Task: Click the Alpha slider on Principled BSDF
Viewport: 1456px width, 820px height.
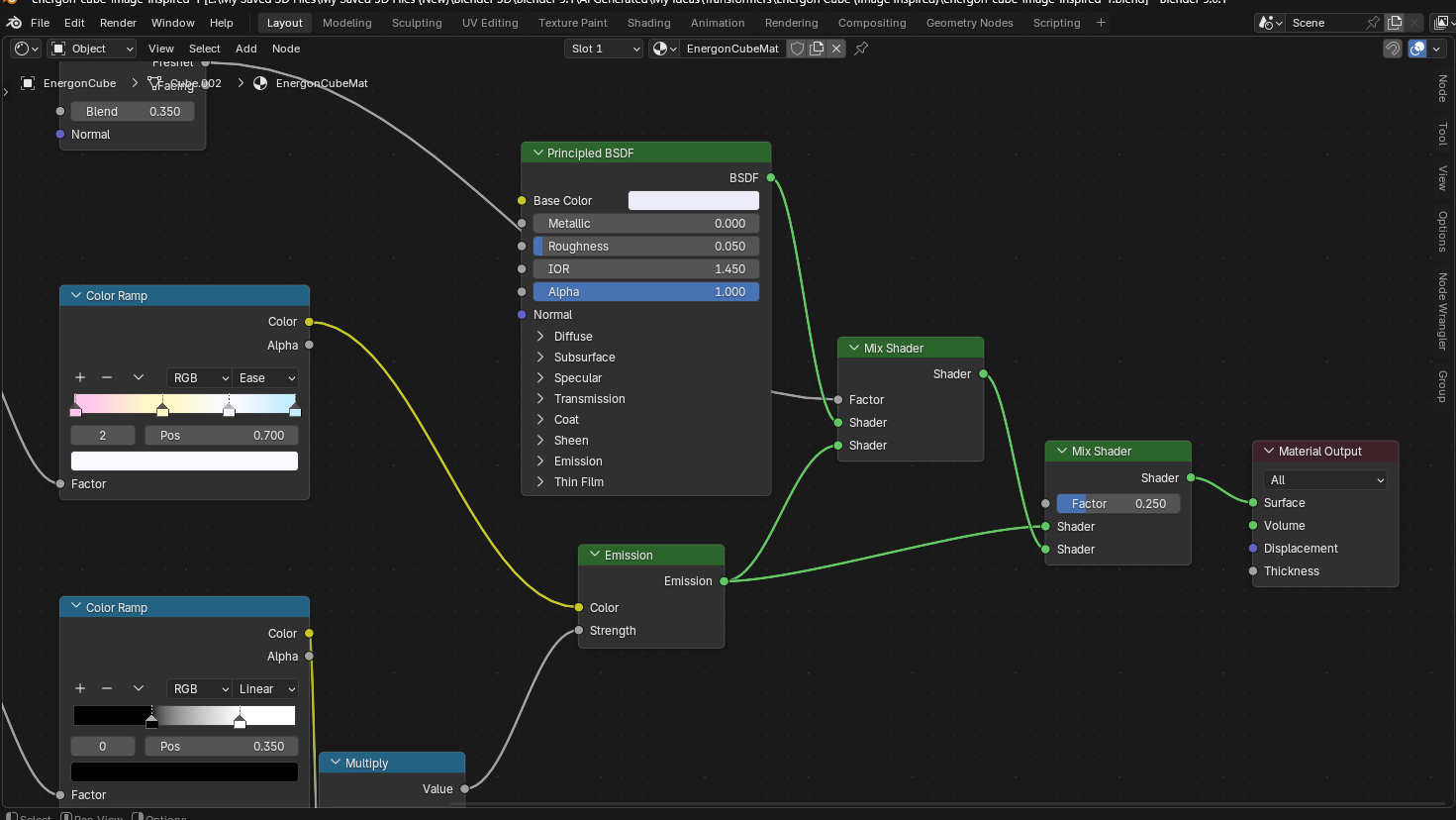Action: tap(646, 292)
